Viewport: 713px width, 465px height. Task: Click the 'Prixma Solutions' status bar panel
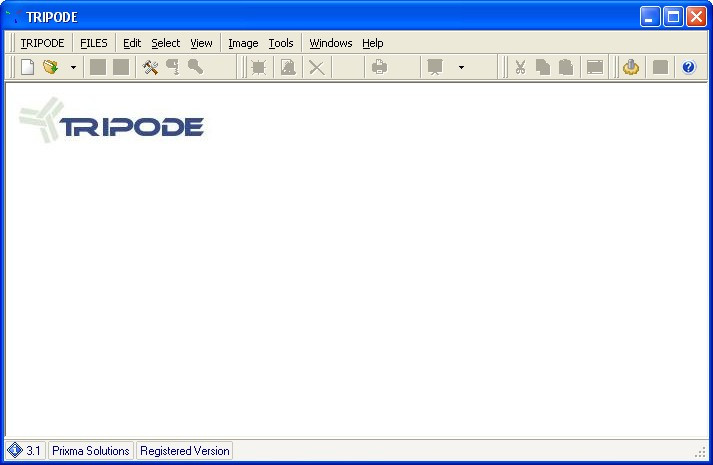[91, 451]
